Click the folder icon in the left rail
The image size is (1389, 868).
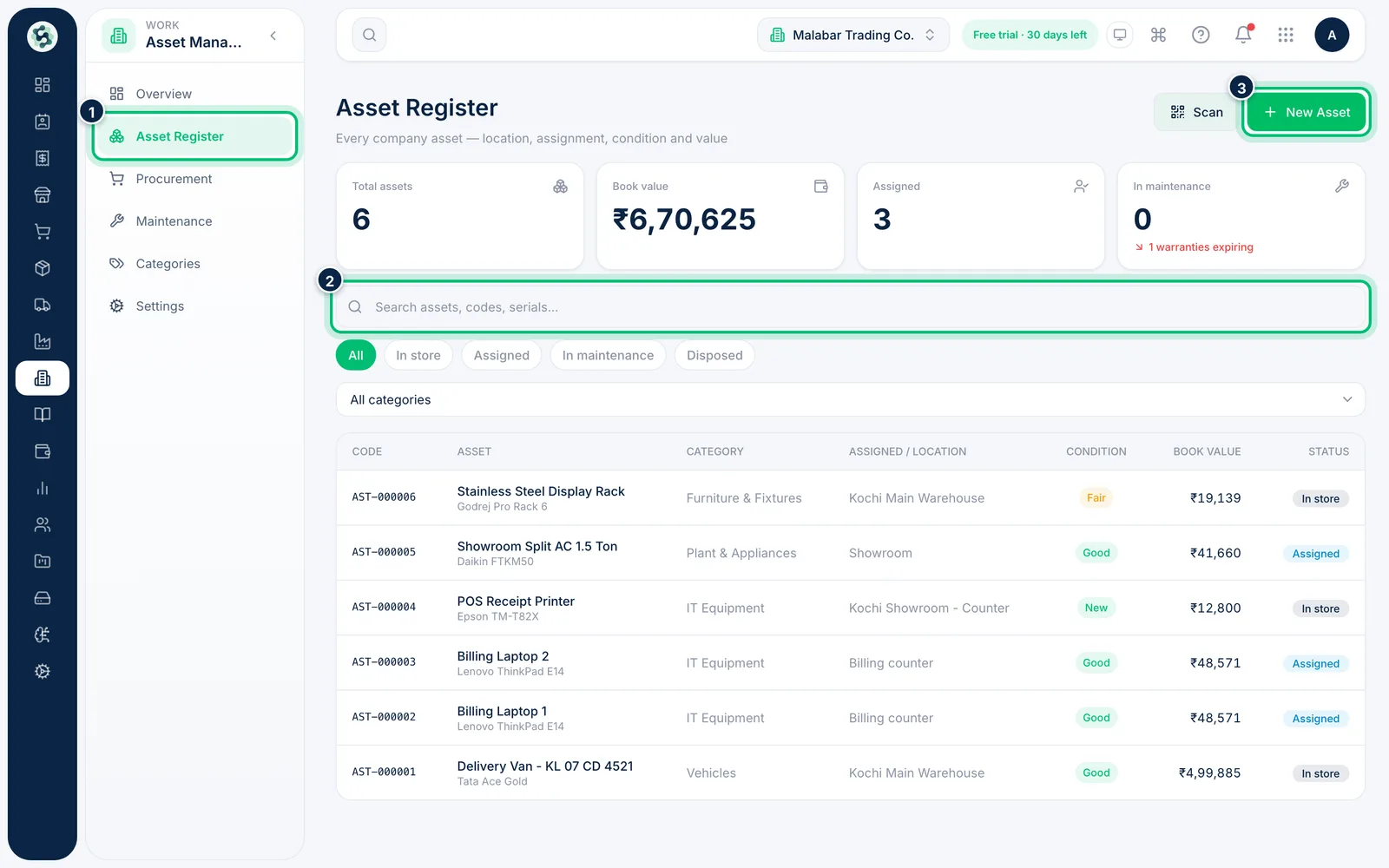point(42,562)
